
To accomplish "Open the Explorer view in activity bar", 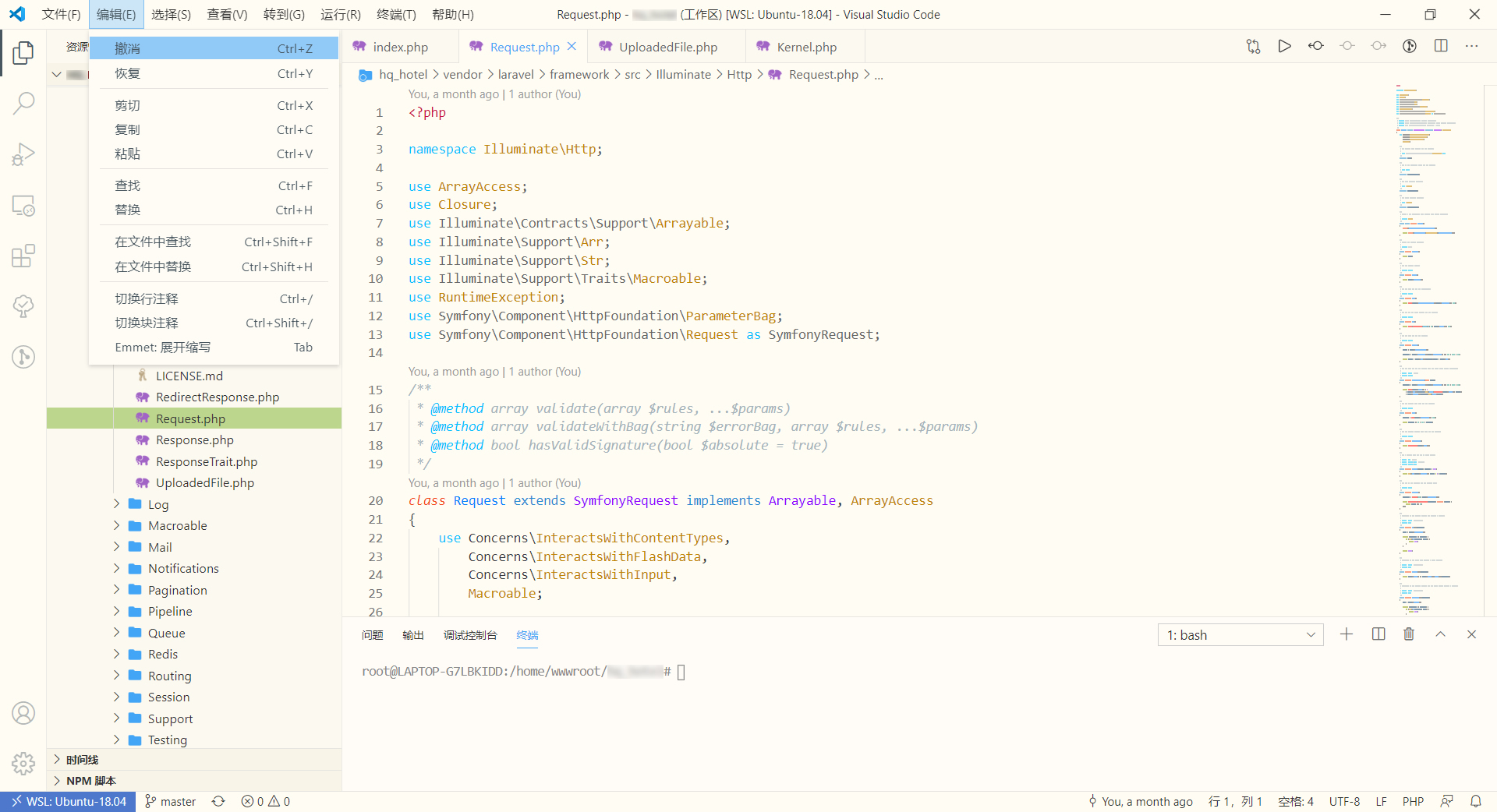I will pos(23,53).
